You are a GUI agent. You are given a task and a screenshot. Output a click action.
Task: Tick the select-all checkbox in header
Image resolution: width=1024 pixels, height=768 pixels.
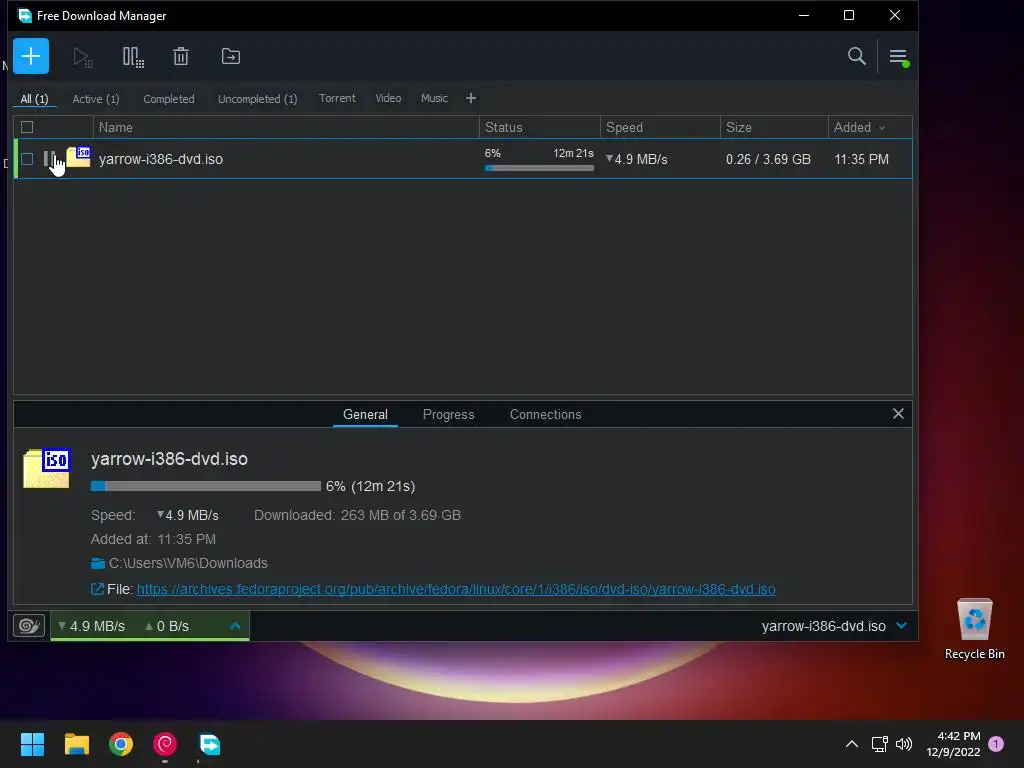click(x=27, y=127)
